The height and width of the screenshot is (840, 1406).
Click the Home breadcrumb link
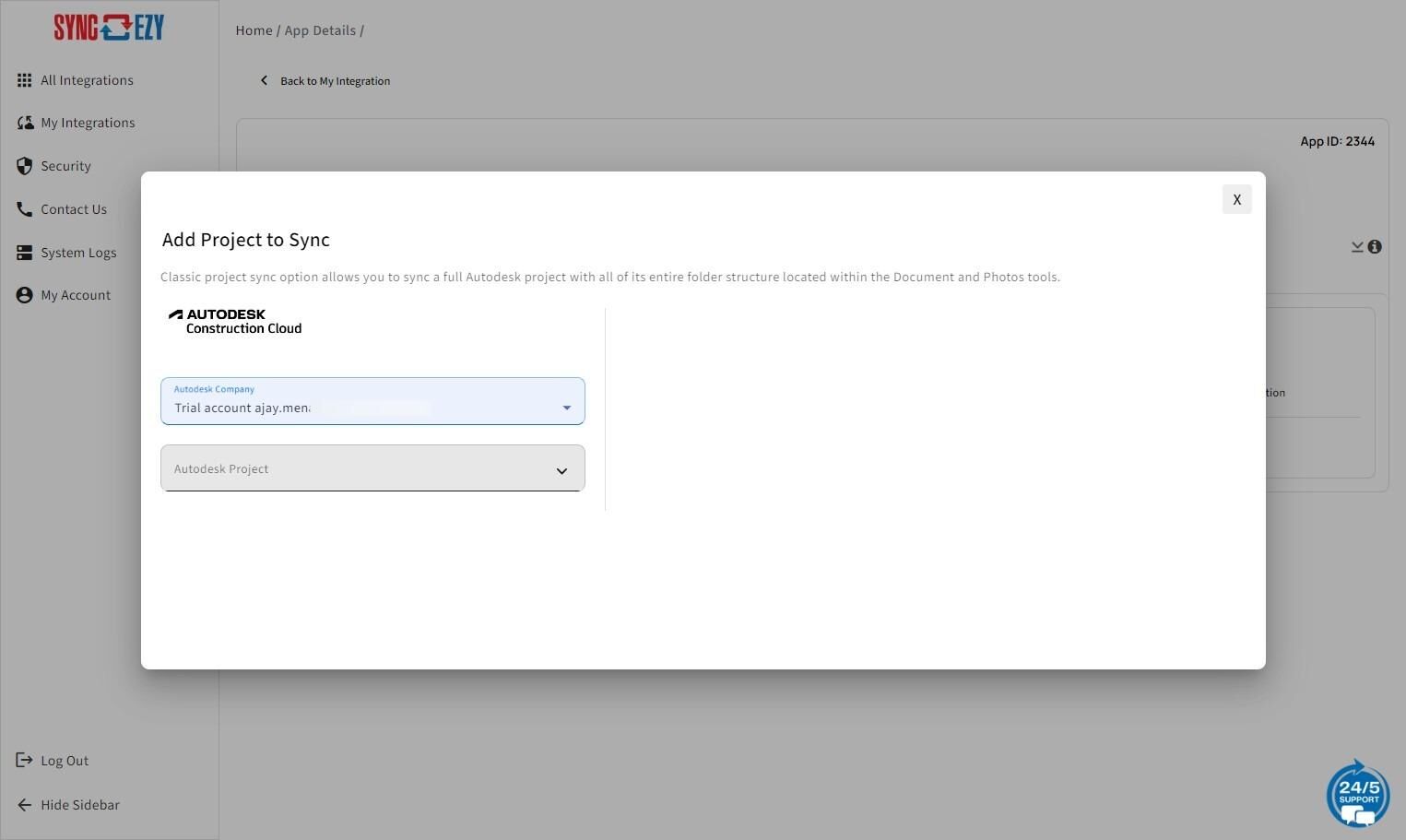254,30
